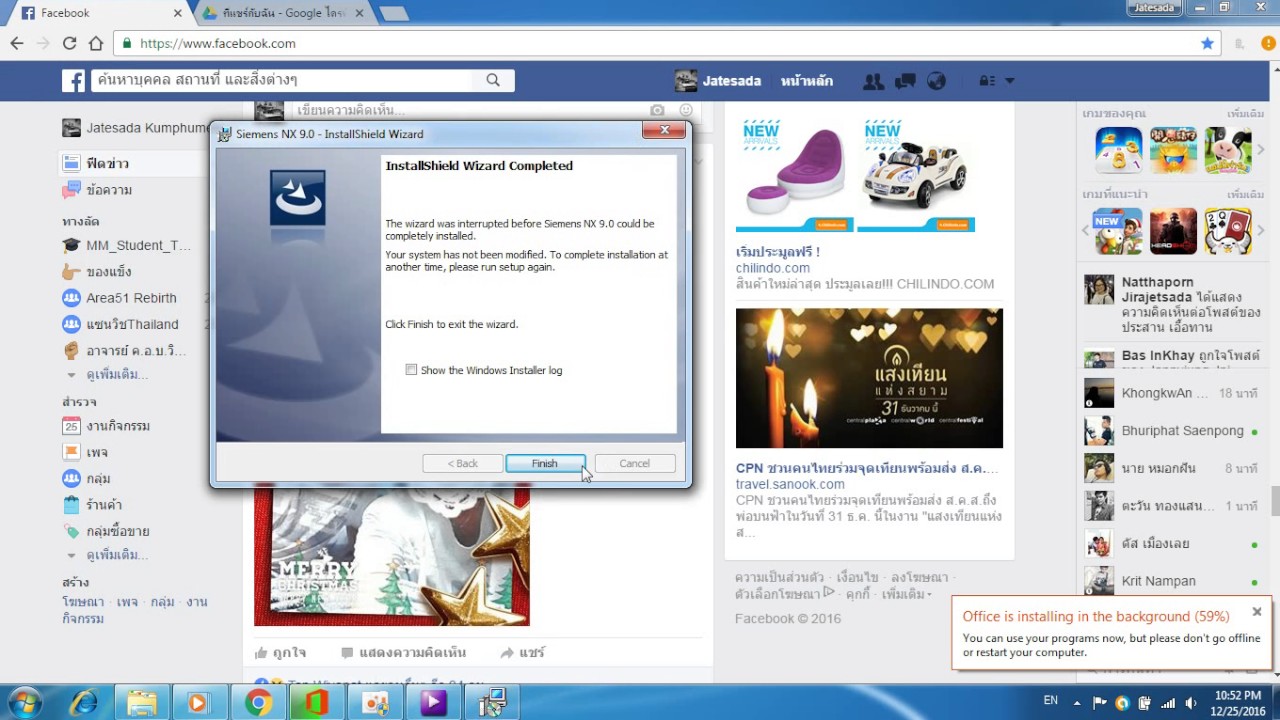The width and height of the screenshot is (1280, 720).
Task: Click ถูกใจ like button under the post
Action: pos(281,652)
